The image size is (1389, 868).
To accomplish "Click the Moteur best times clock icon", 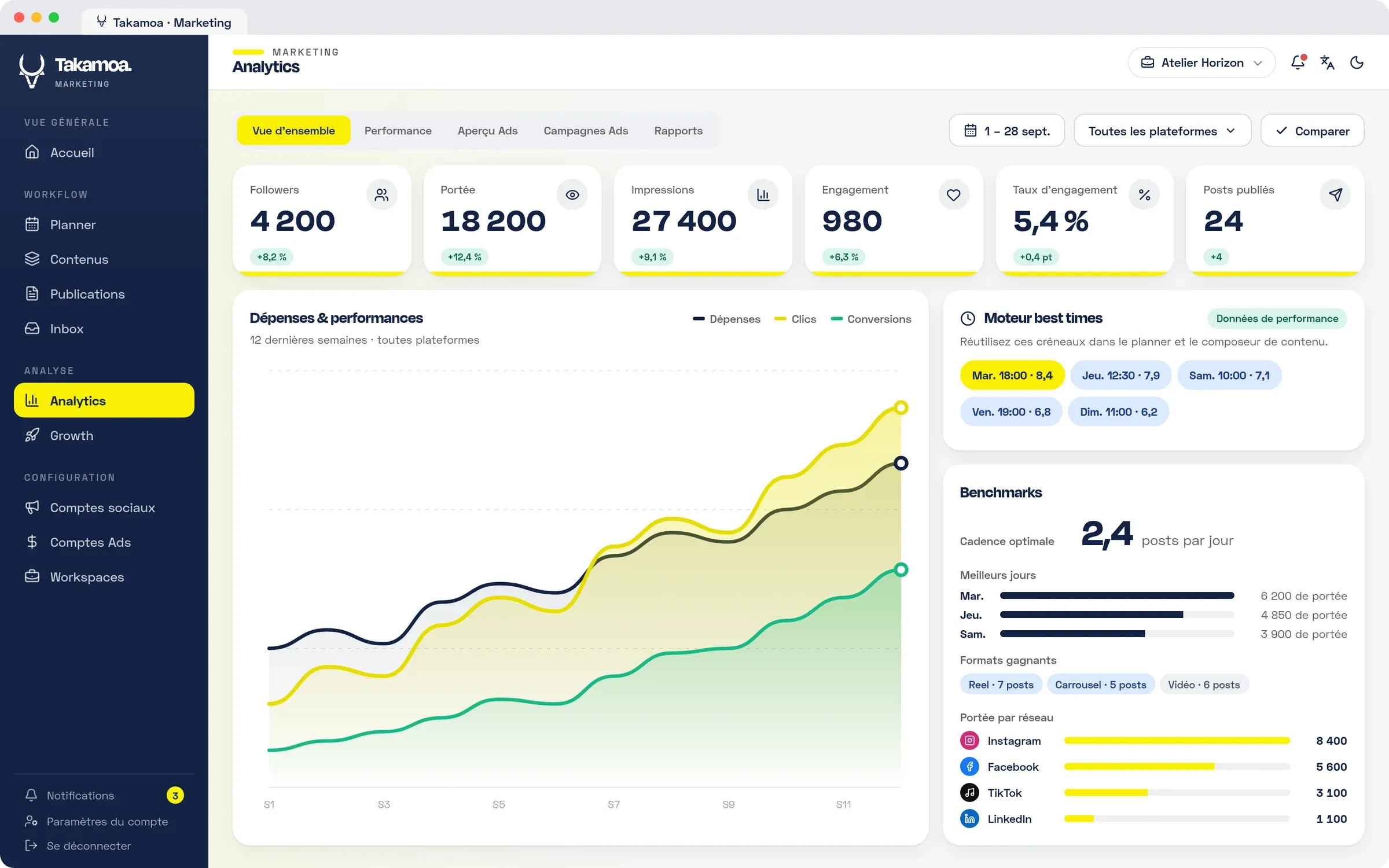I will tap(968, 318).
